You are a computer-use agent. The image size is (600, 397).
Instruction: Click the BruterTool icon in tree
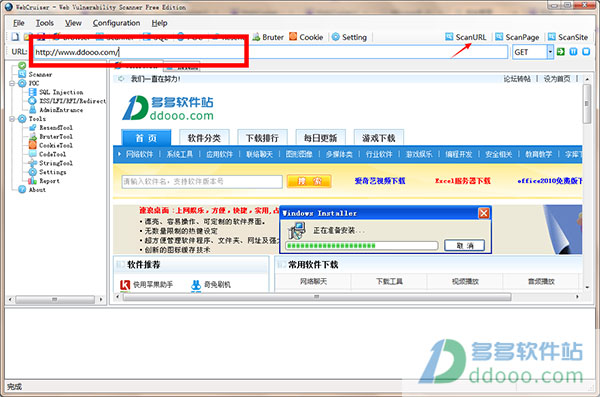[33, 136]
